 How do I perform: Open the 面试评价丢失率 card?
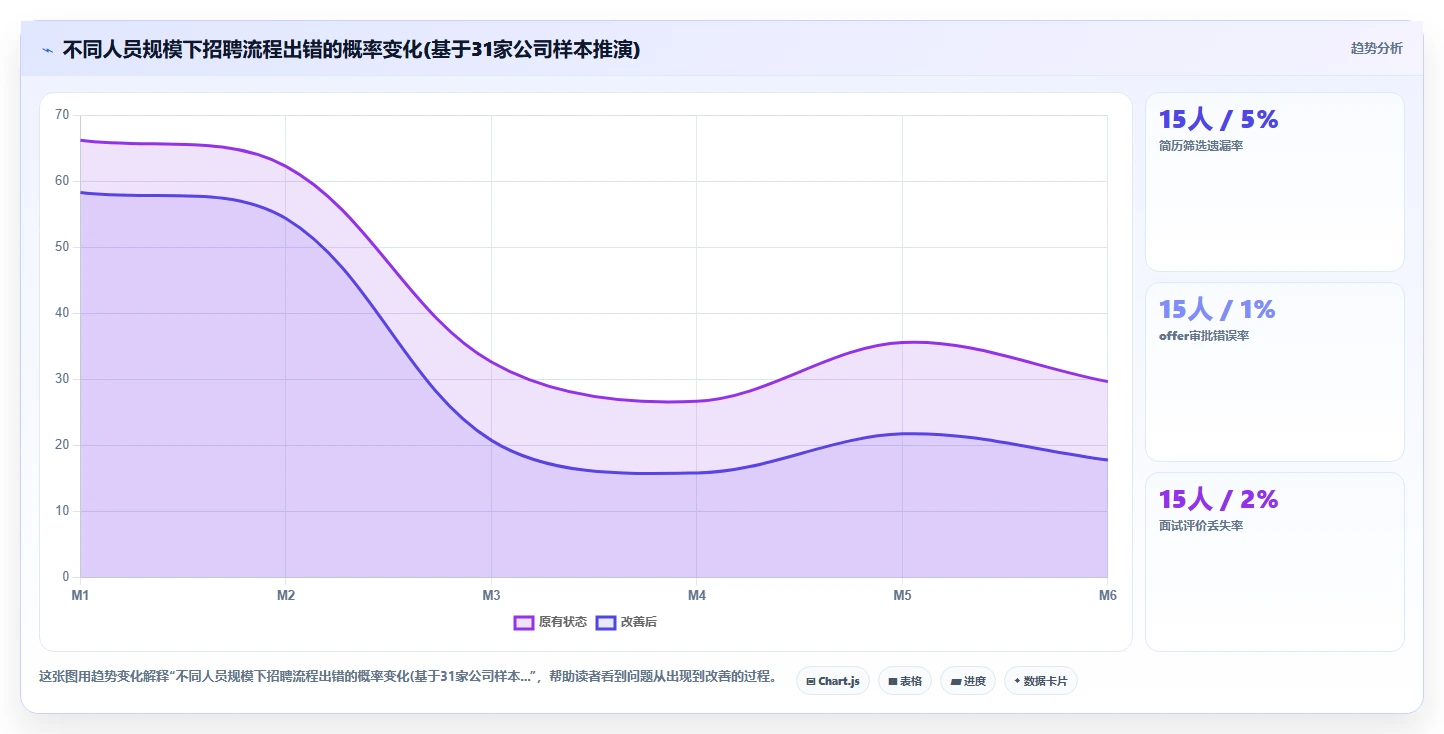(1274, 562)
